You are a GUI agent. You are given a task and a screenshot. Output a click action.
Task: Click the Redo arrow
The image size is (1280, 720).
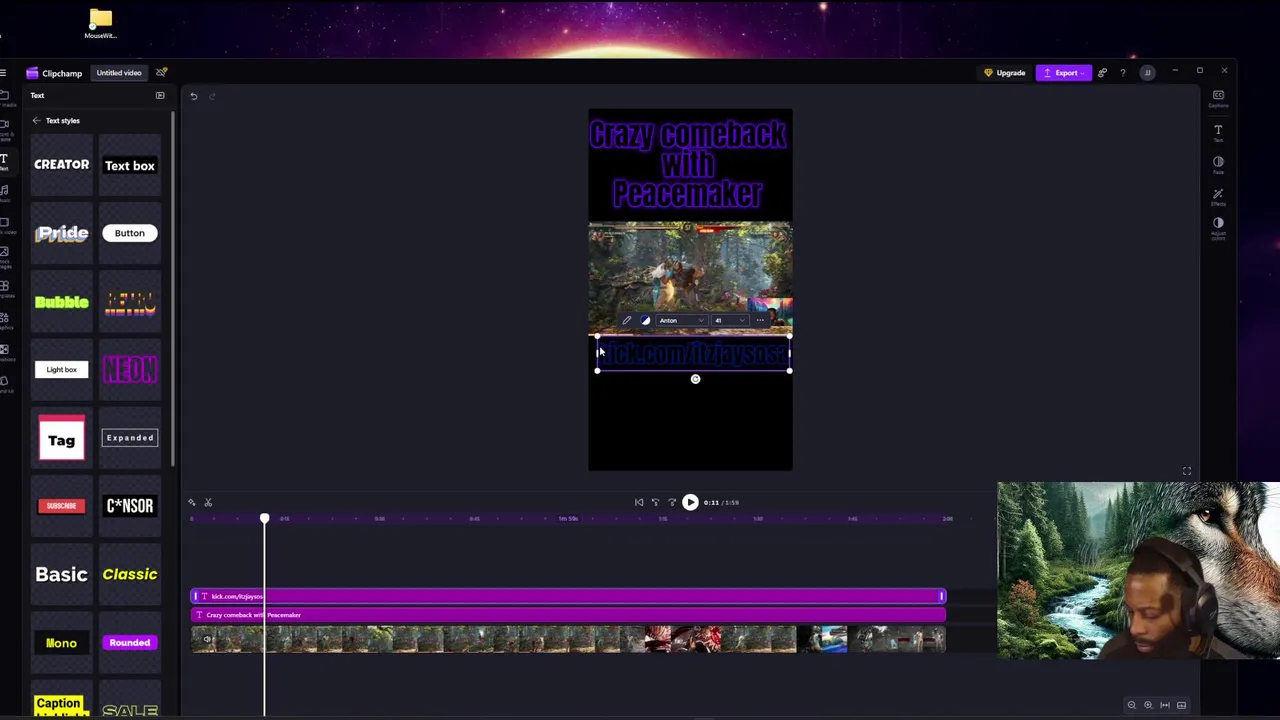click(x=212, y=96)
